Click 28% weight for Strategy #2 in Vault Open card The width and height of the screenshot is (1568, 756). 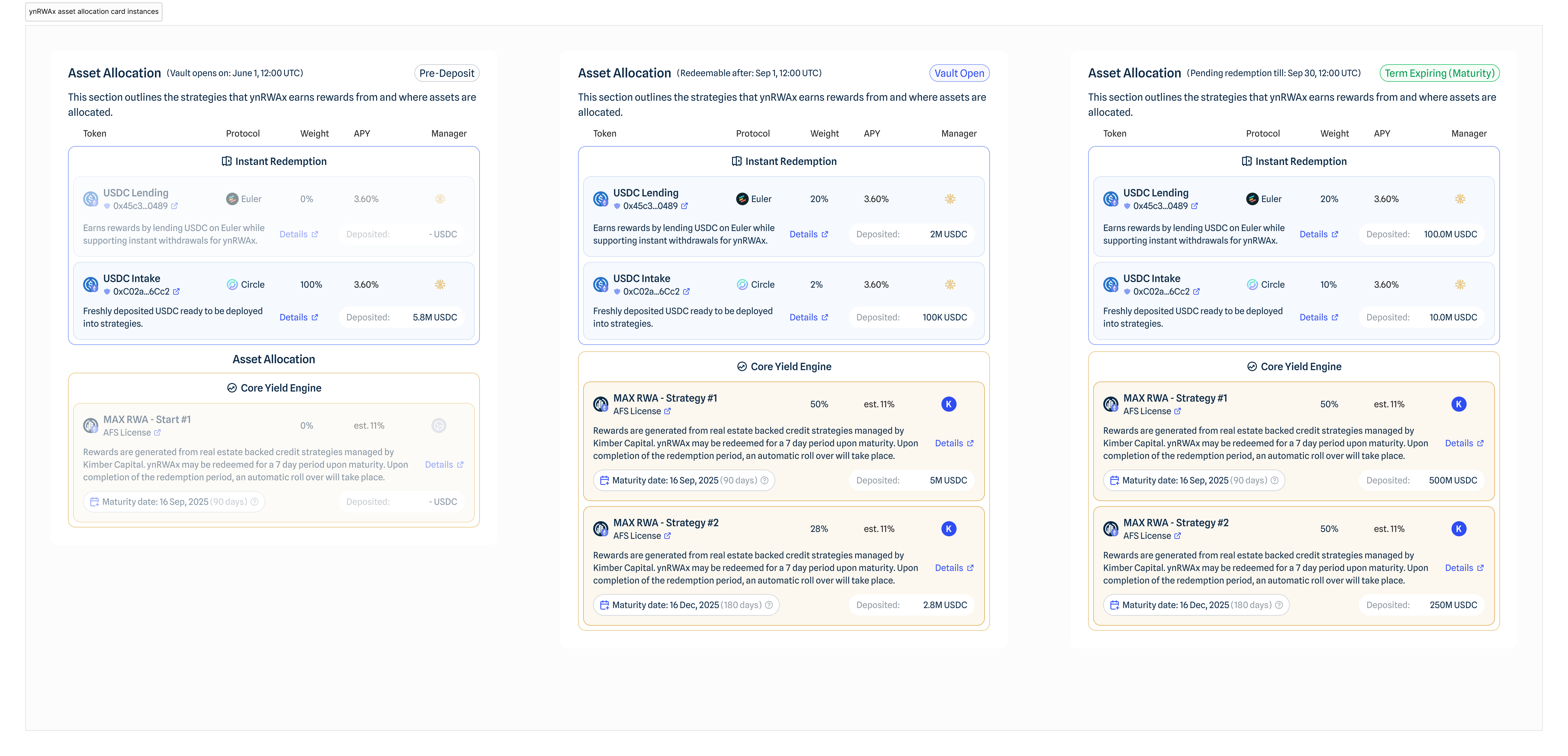[x=819, y=530]
